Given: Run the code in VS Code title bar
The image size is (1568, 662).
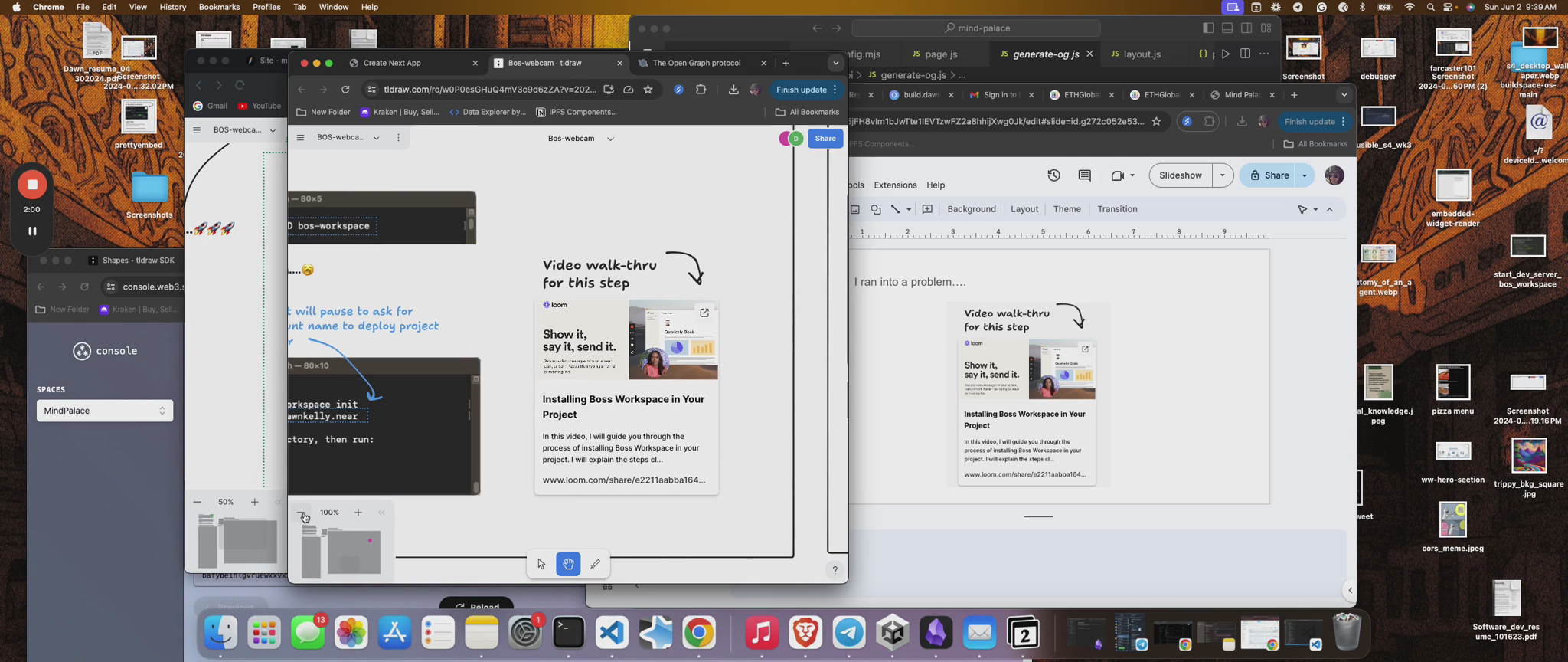Looking at the screenshot, I should pyautogui.click(x=1226, y=54).
